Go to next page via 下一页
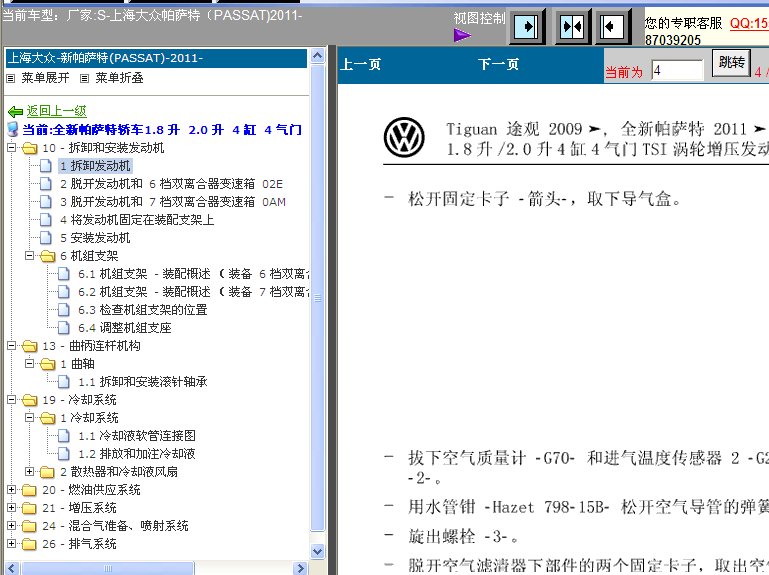Image resolution: width=769 pixels, height=575 pixels. point(498,64)
